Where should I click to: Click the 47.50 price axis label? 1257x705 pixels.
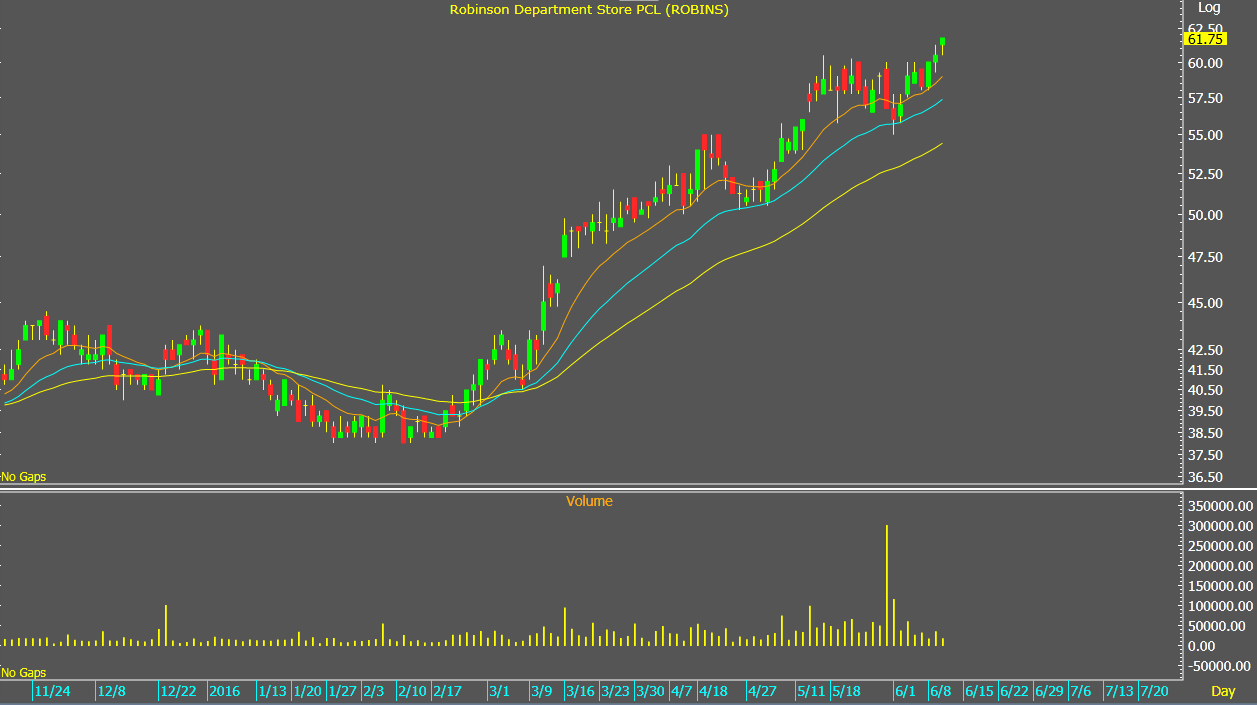1205,258
